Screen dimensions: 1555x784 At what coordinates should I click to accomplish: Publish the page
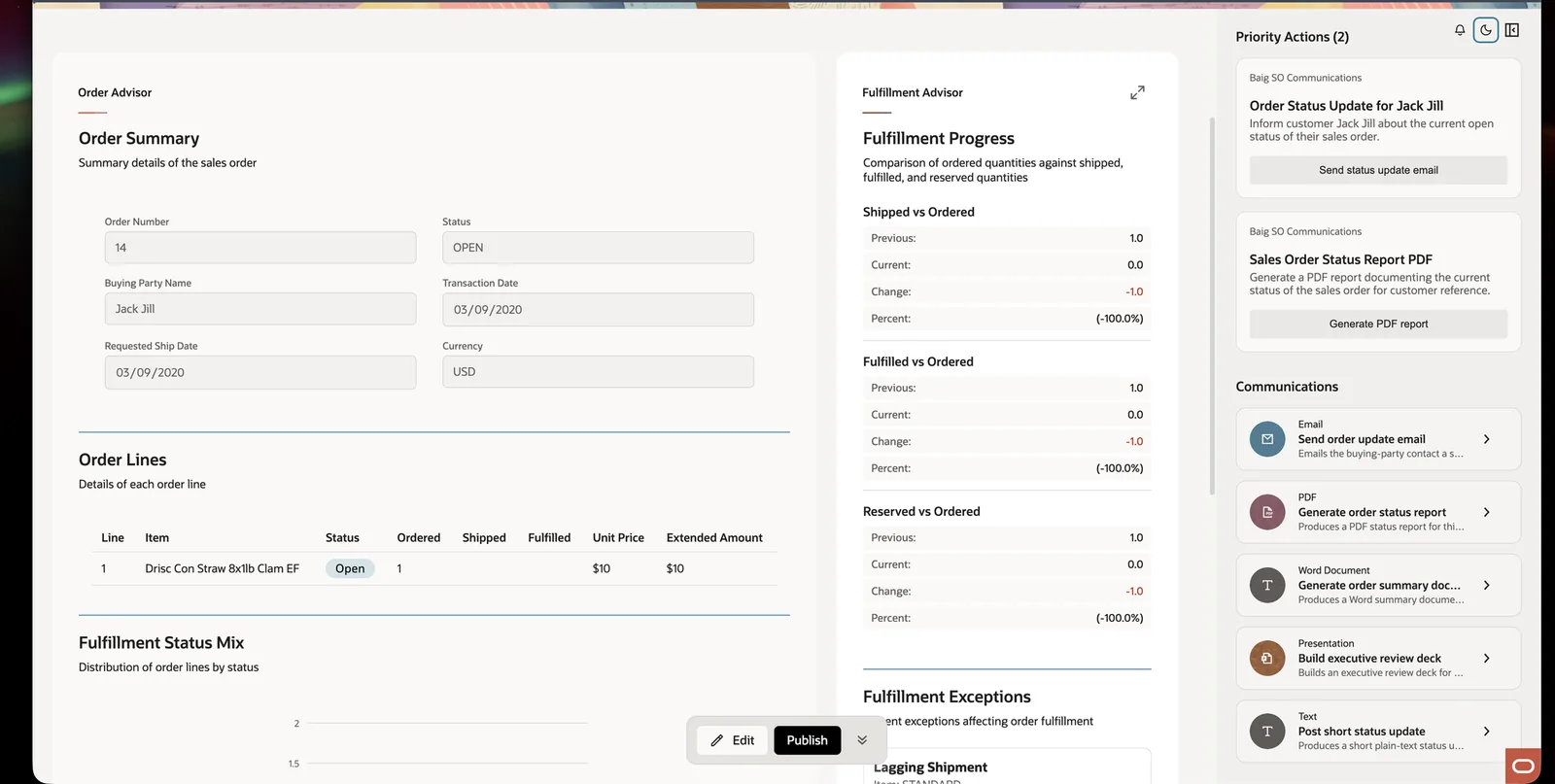pos(808,740)
